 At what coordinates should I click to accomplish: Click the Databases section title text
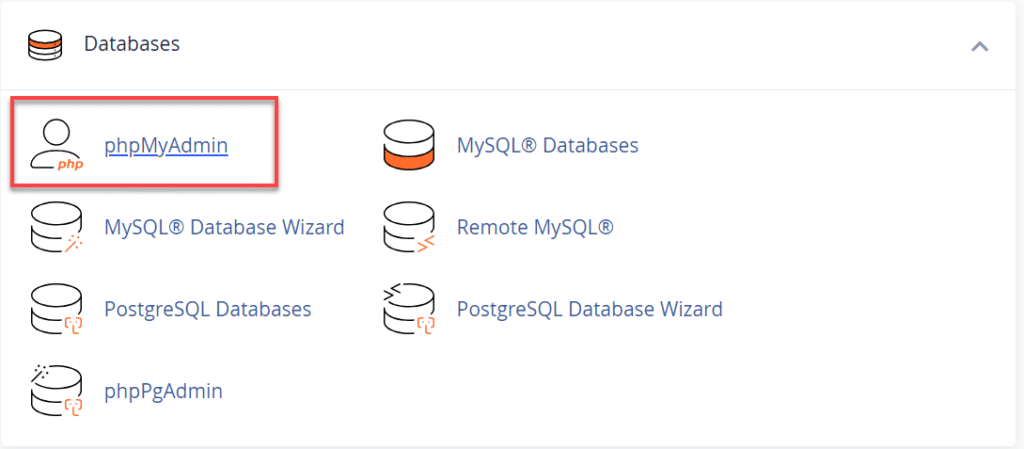click(x=132, y=45)
